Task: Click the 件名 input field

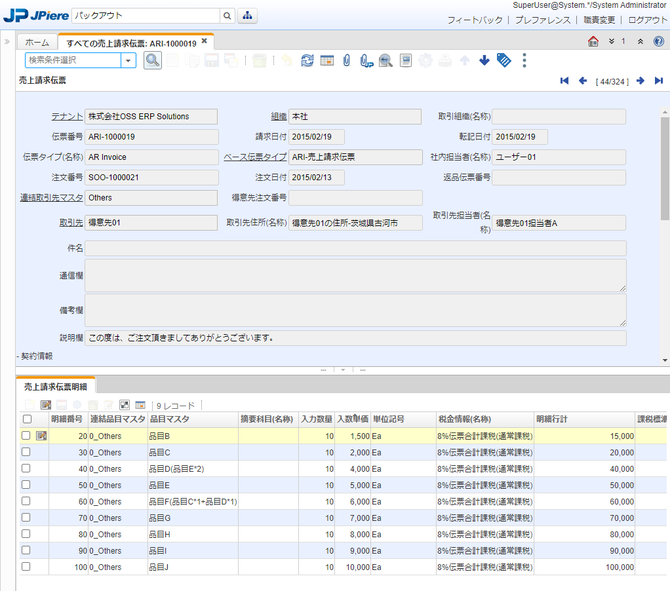Action: (356, 248)
